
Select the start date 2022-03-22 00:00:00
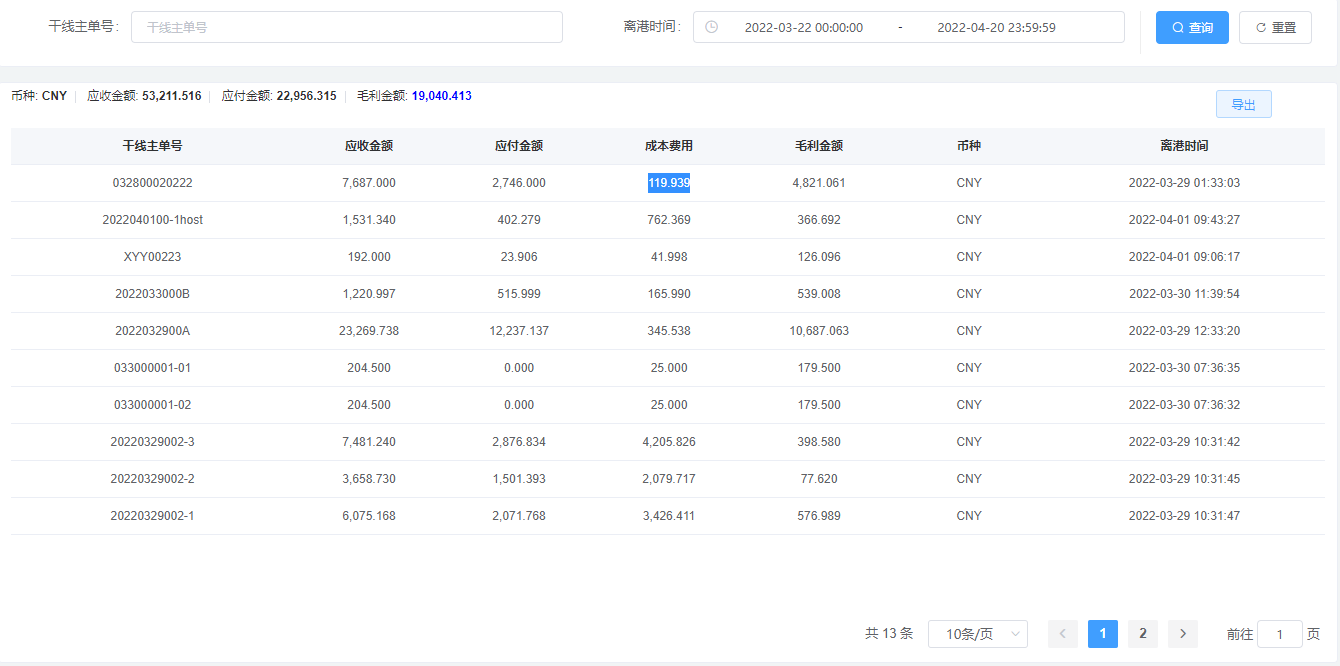click(803, 28)
